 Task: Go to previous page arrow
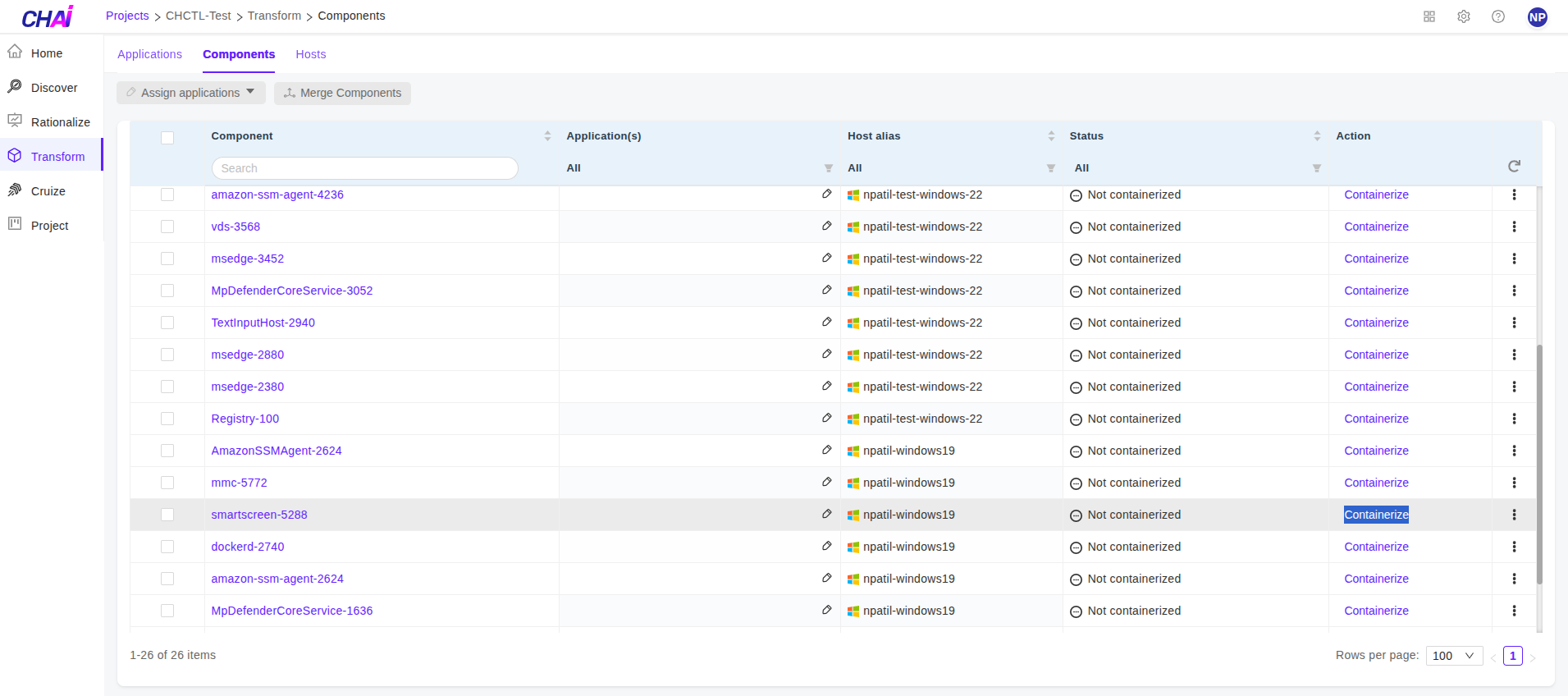(x=1493, y=657)
